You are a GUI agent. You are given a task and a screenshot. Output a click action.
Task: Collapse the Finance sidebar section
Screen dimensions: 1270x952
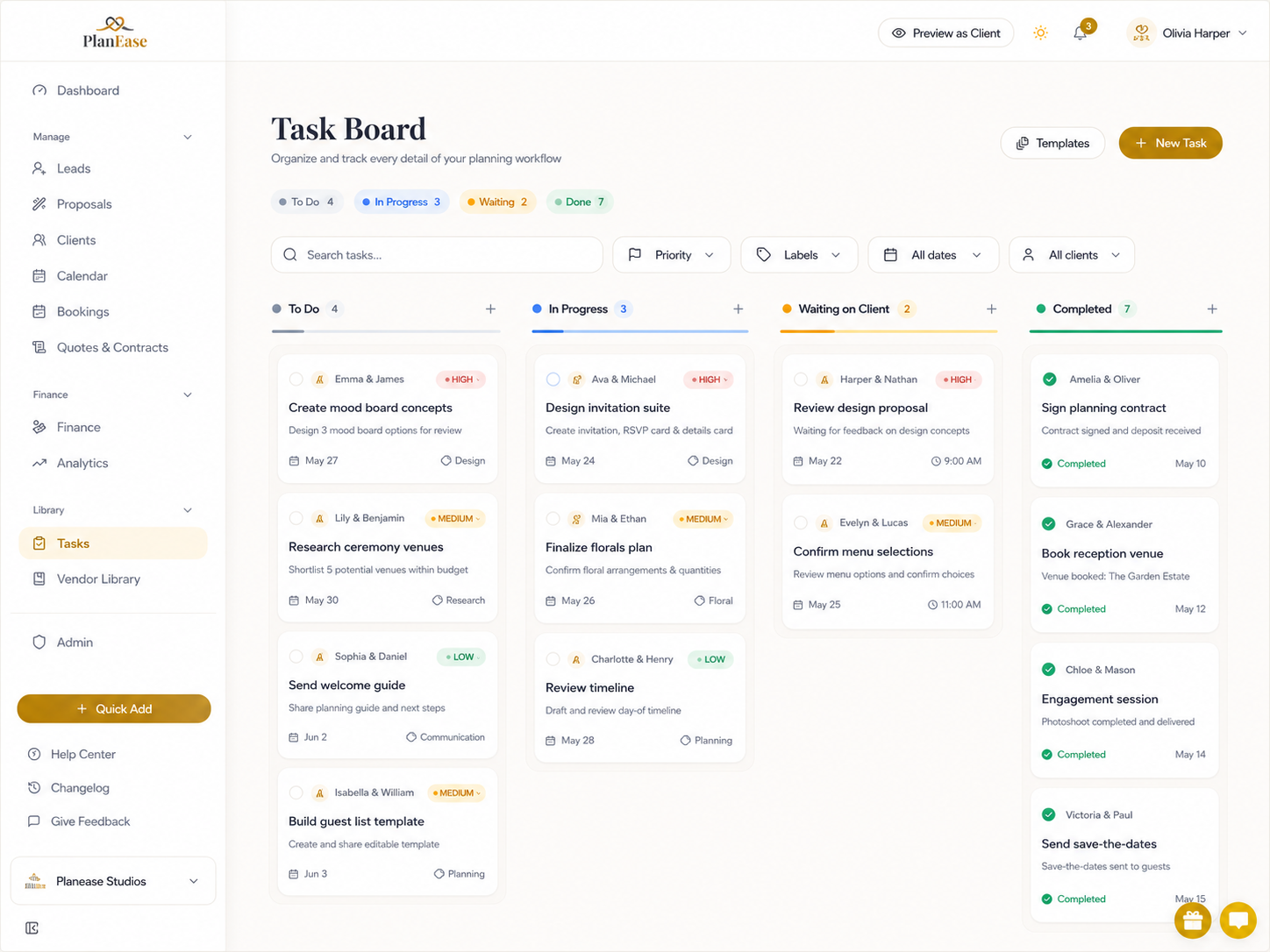point(188,394)
